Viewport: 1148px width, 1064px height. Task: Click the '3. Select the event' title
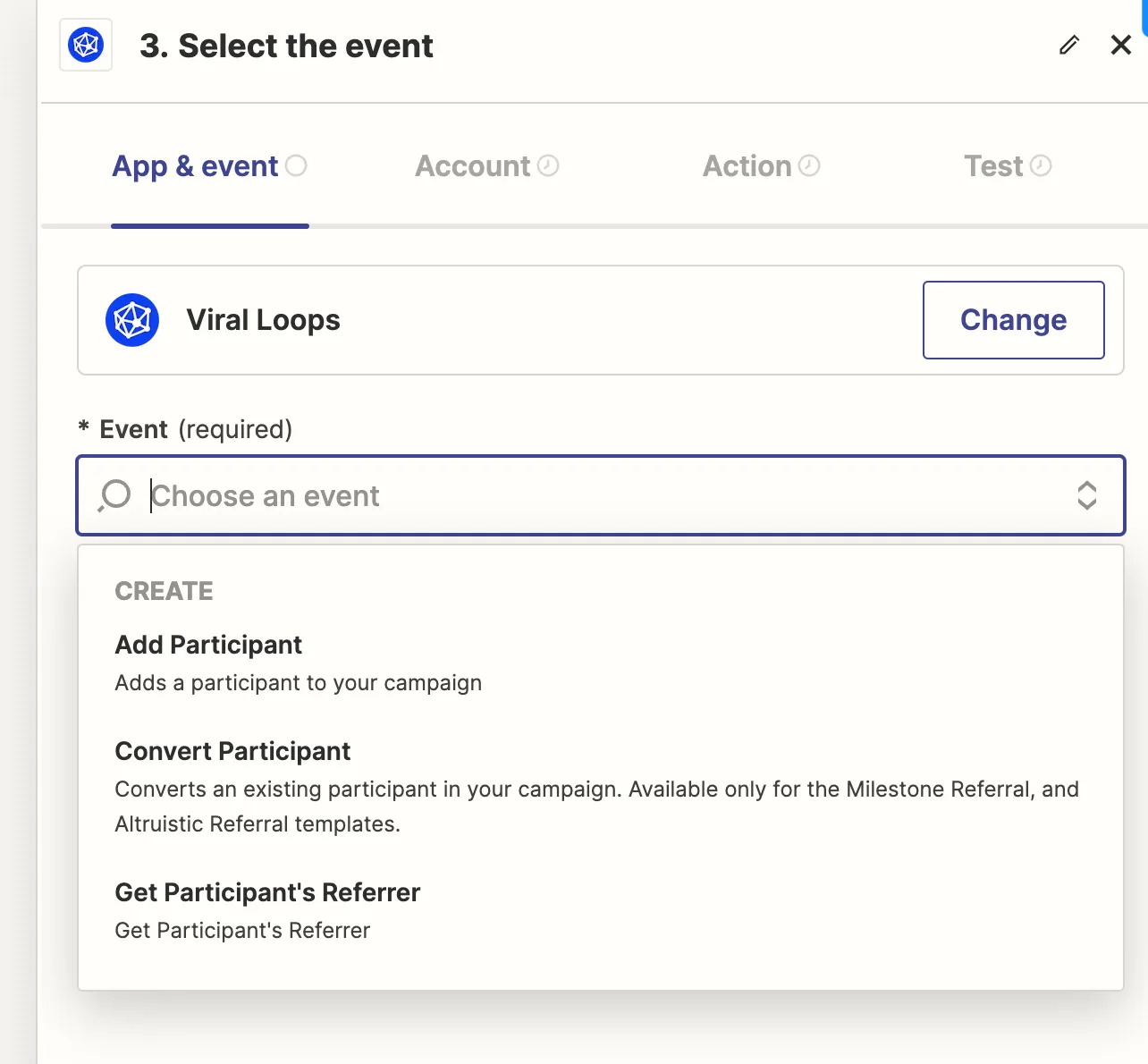286,46
